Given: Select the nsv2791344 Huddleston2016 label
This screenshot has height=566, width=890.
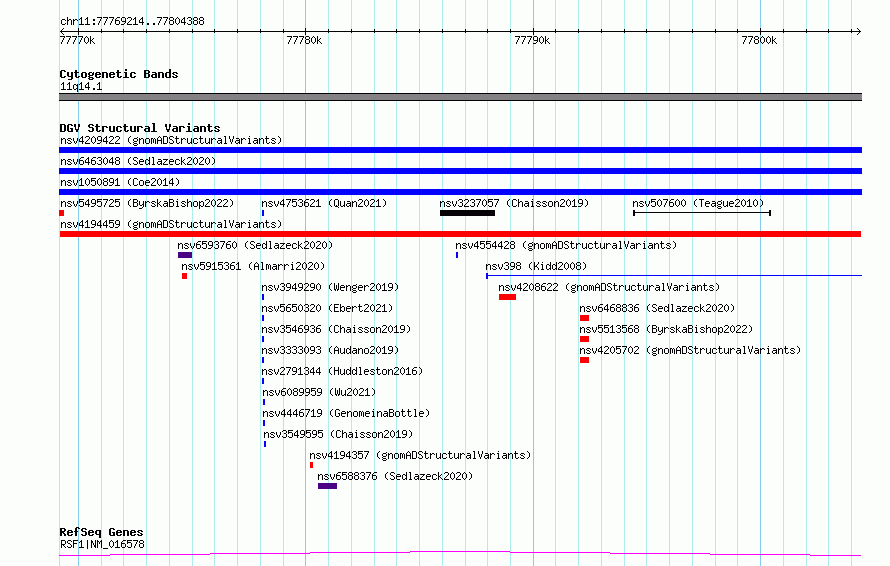Looking at the screenshot, I should pos(342,371).
